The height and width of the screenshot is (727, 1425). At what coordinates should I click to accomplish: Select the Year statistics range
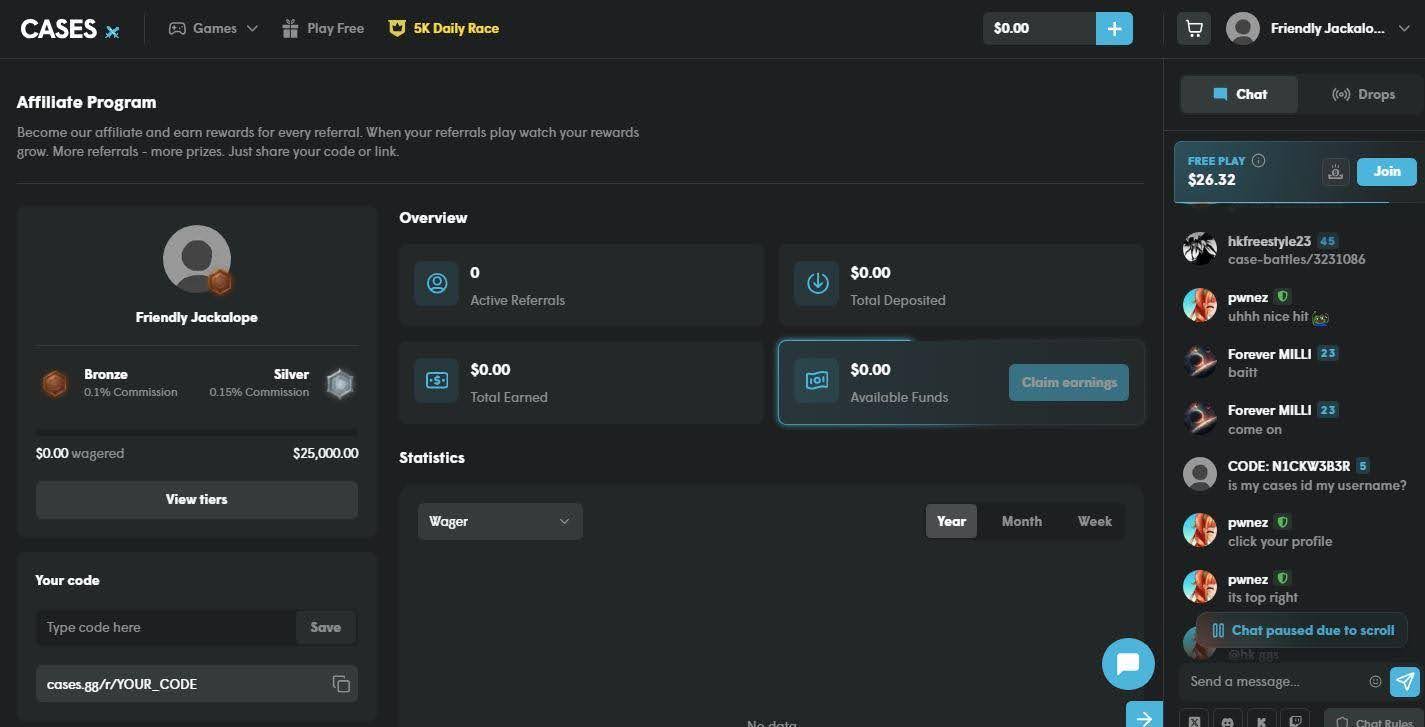click(x=951, y=521)
